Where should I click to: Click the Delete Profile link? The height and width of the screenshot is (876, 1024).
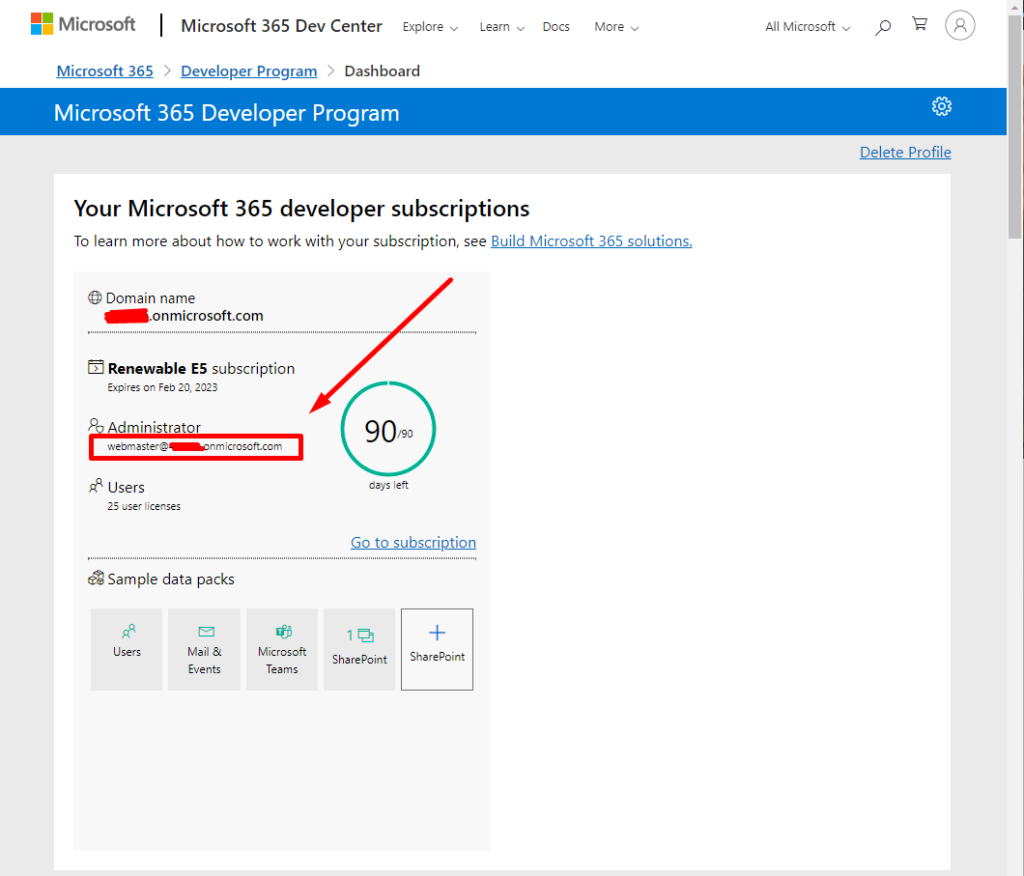(x=905, y=152)
